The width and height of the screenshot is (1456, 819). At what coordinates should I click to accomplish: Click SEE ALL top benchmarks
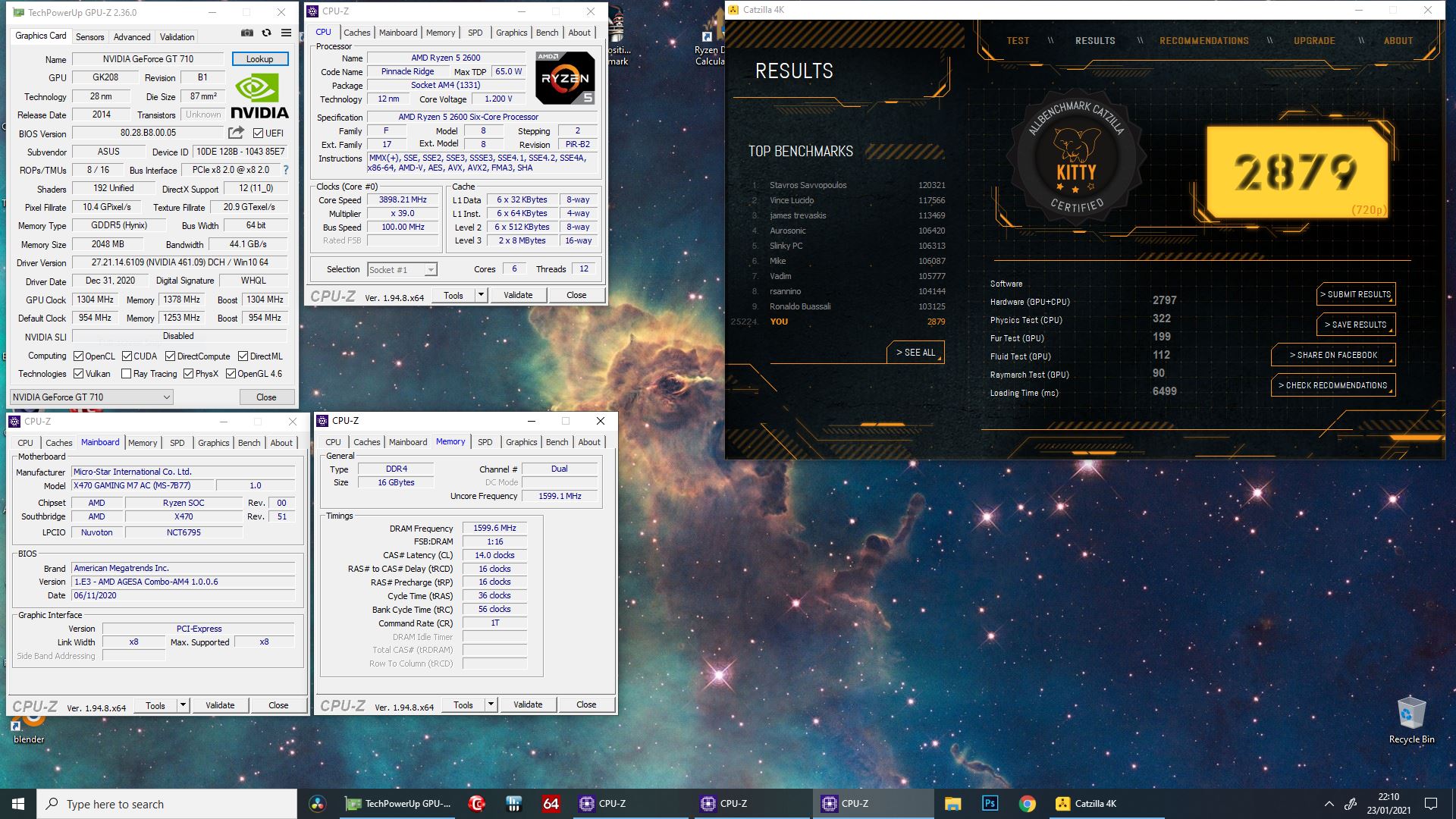(915, 353)
